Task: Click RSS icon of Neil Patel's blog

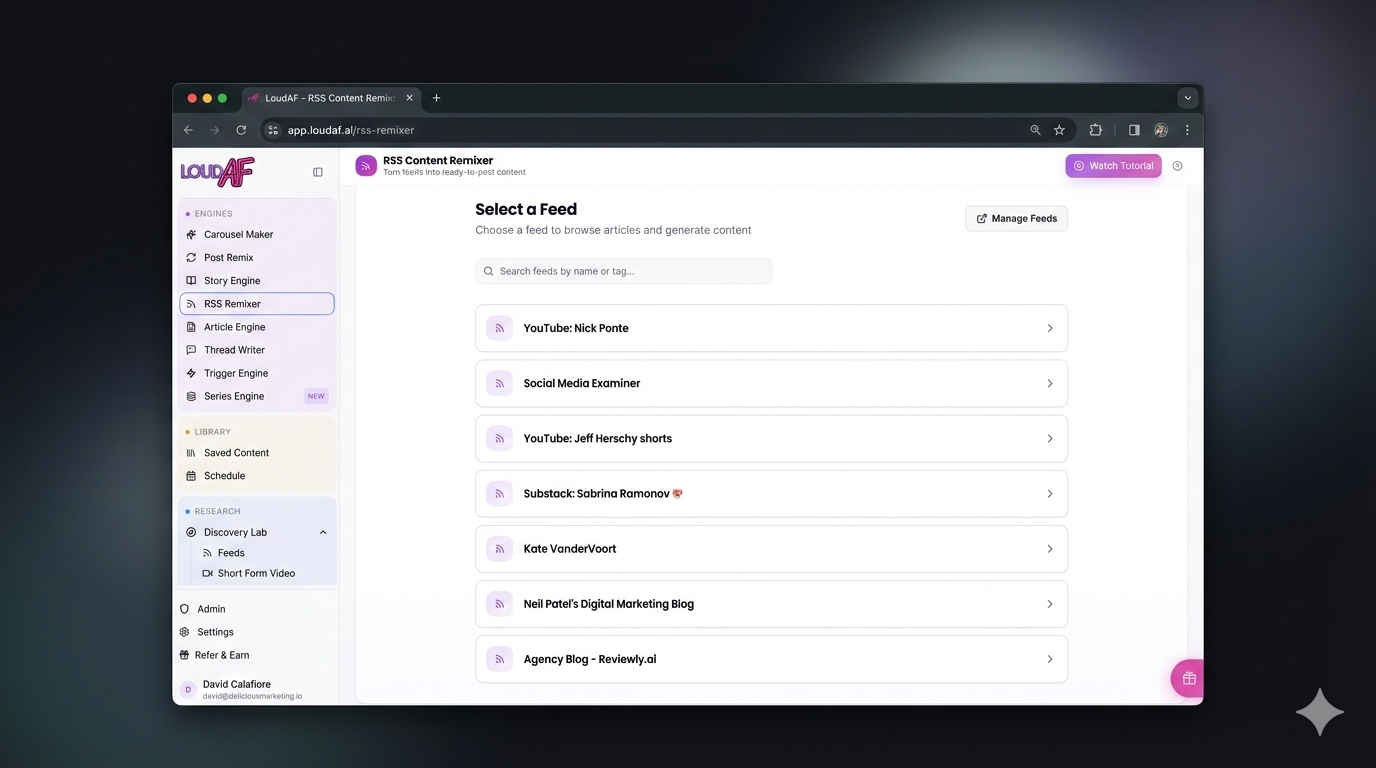Action: [x=499, y=604]
